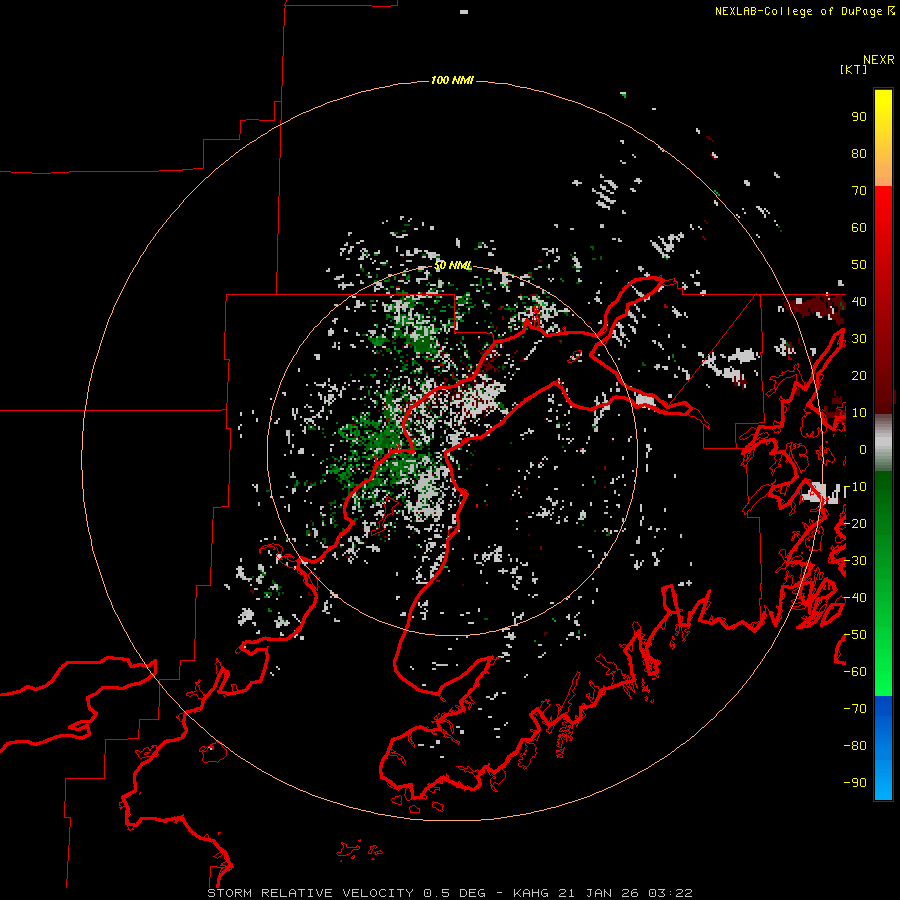
Task: Click the KAHG station identifier in caption
Action: coord(531,893)
